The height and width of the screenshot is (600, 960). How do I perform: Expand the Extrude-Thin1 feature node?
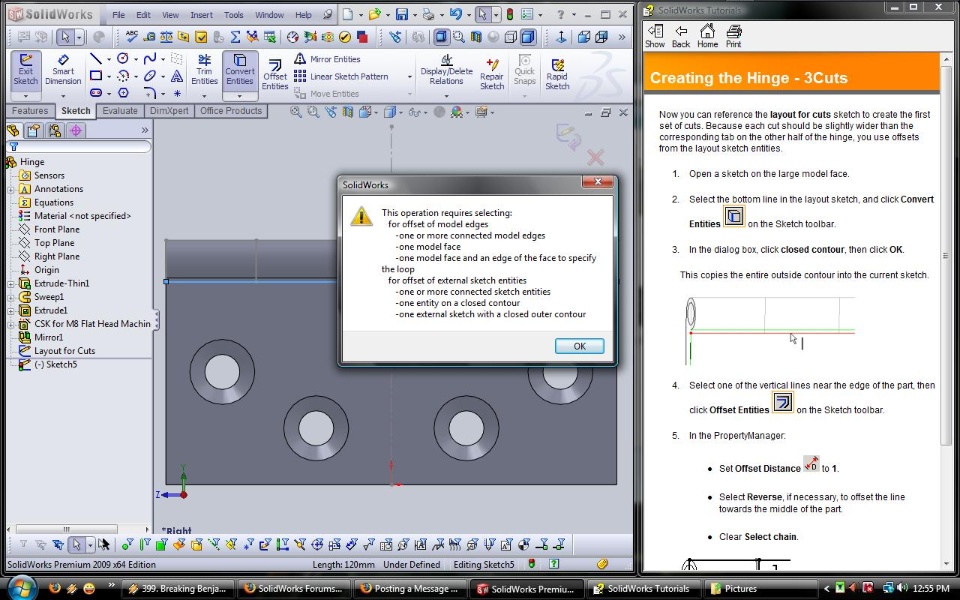coord(10,283)
